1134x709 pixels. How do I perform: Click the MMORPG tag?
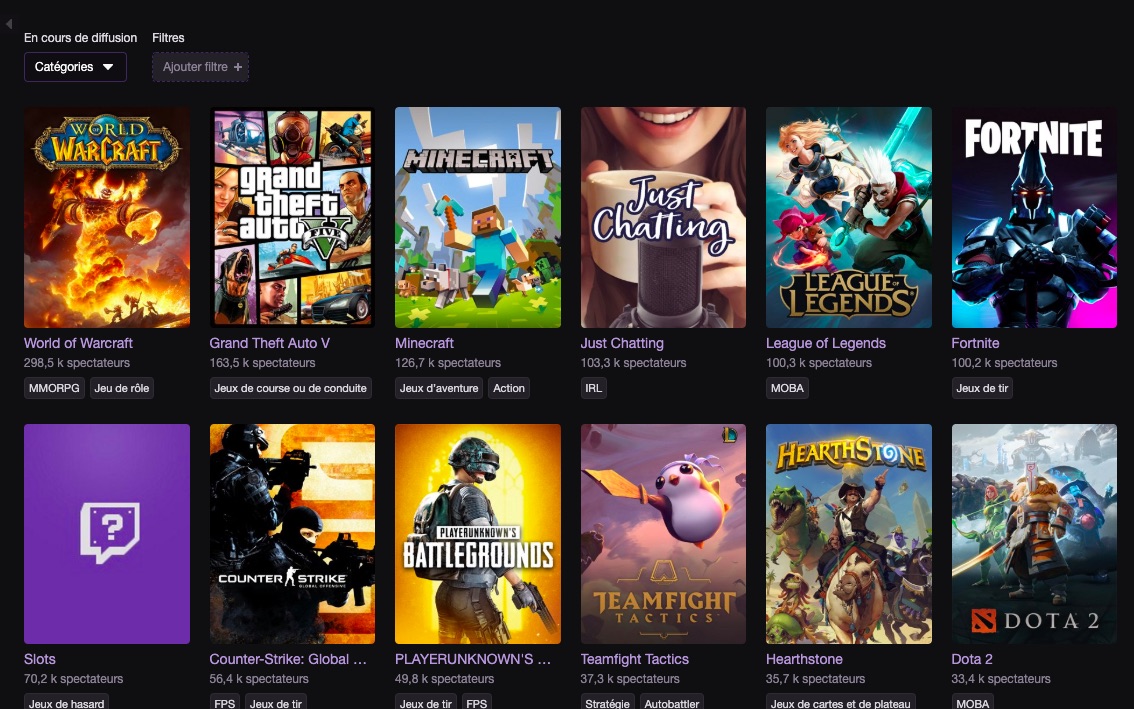tap(54, 388)
